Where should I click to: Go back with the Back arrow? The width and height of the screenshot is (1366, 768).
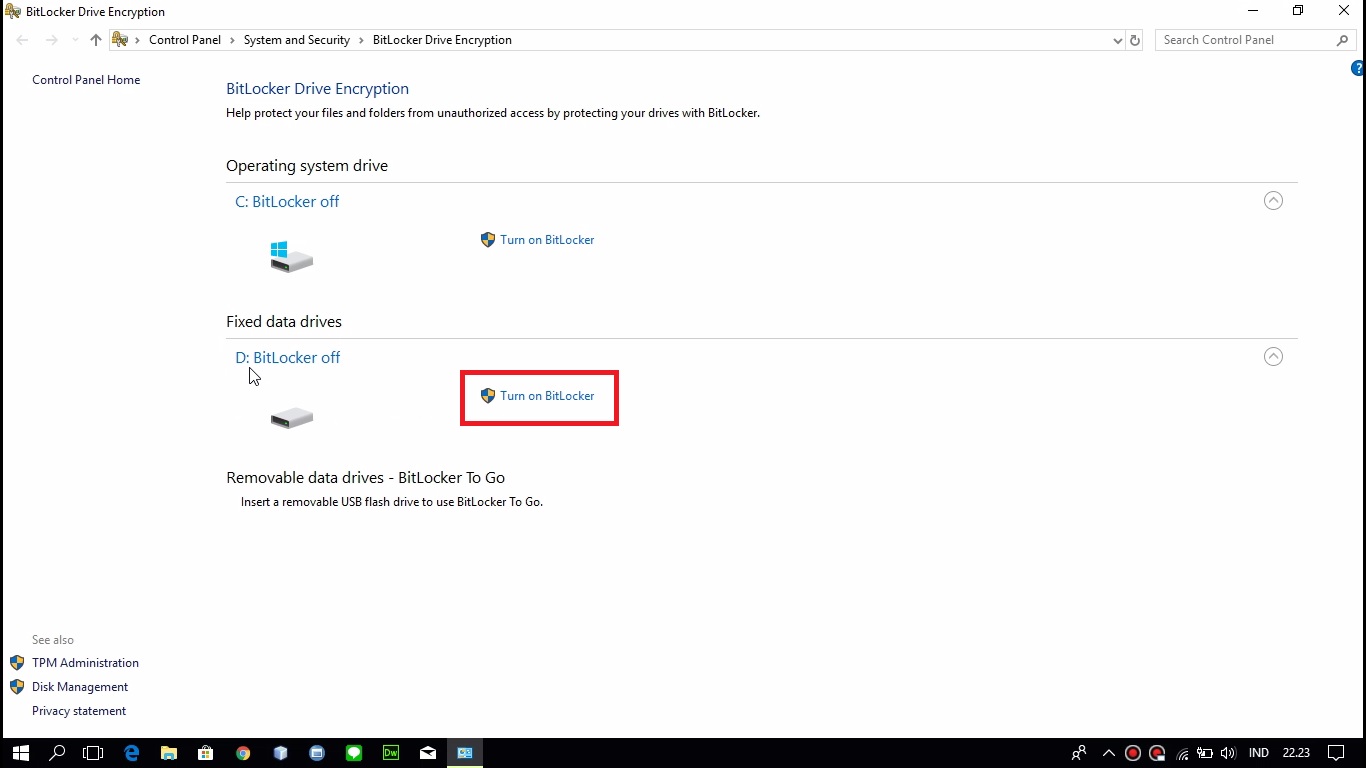pyautogui.click(x=23, y=40)
